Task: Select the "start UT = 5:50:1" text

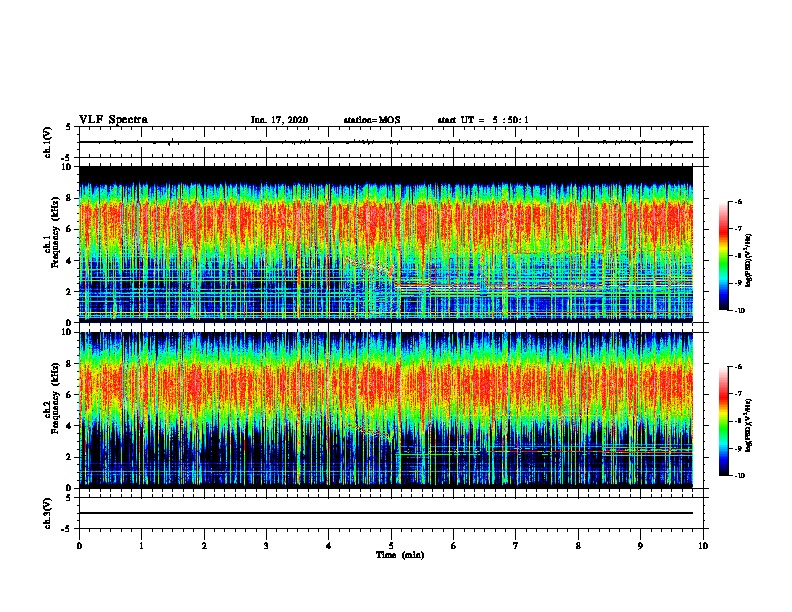Action: [x=483, y=120]
